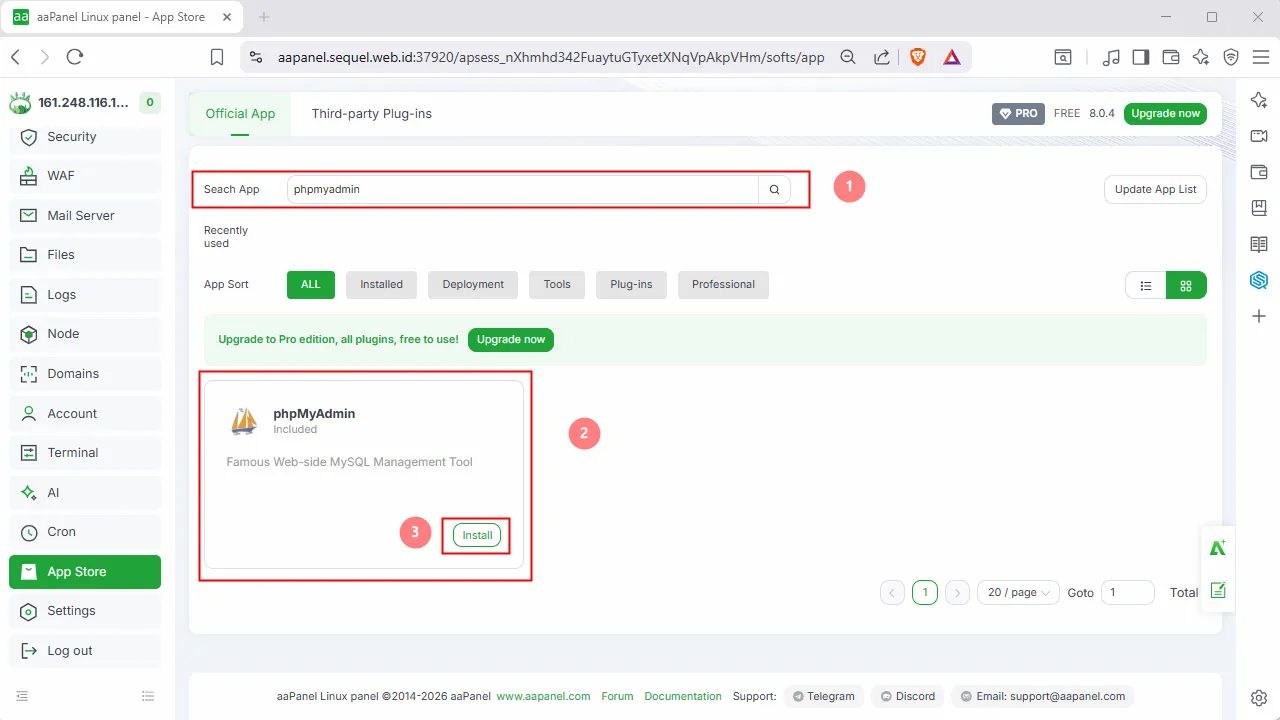Open www.aapanel.com footer link
This screenshot has width=1280, height=720.
pos(543,696)
